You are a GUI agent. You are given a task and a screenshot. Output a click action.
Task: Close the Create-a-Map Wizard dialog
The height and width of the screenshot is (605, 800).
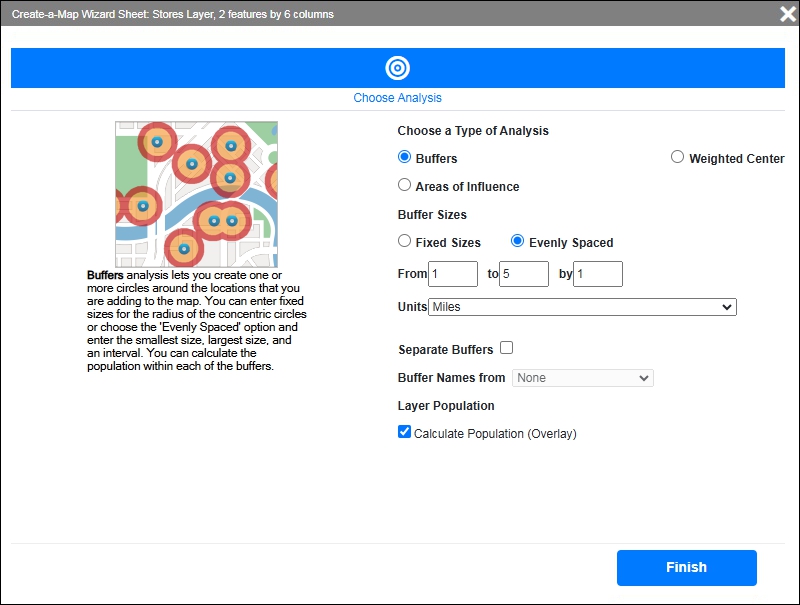click(787, 14)
